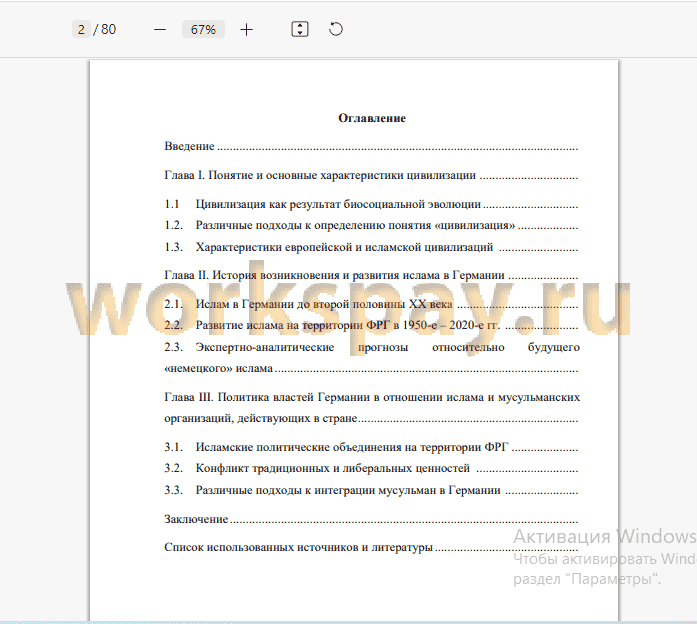Screen dimensions: 697x624
Task: Open "Глава I. Понятие и основные характеристики цивилизации"
Action: [371, 175]
